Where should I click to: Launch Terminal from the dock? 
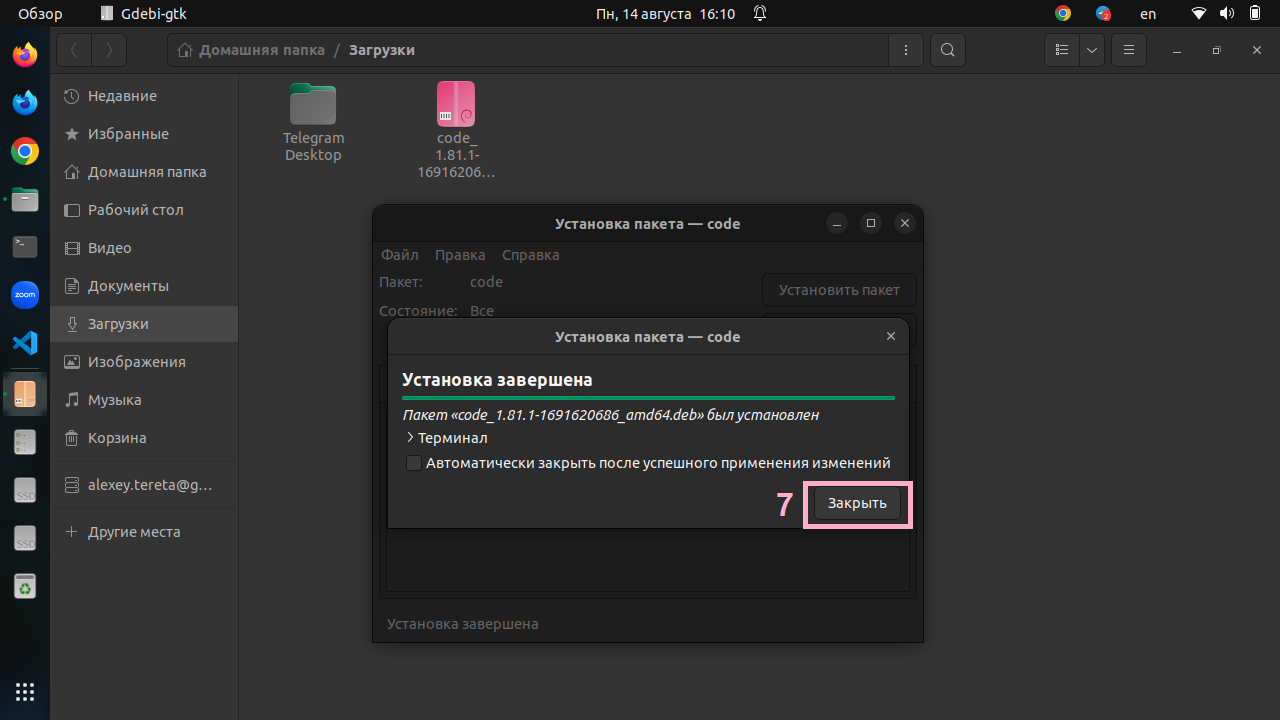point(25,247)
